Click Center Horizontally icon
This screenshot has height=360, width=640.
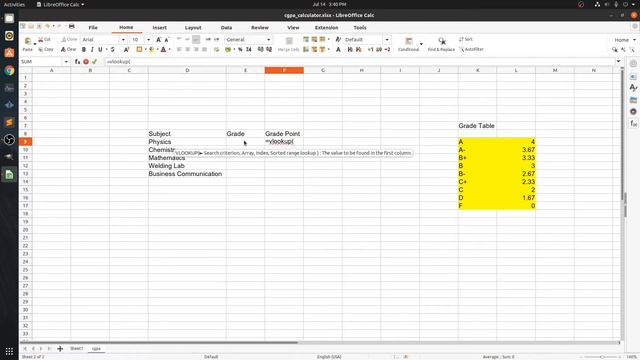[x=188, y=49]
